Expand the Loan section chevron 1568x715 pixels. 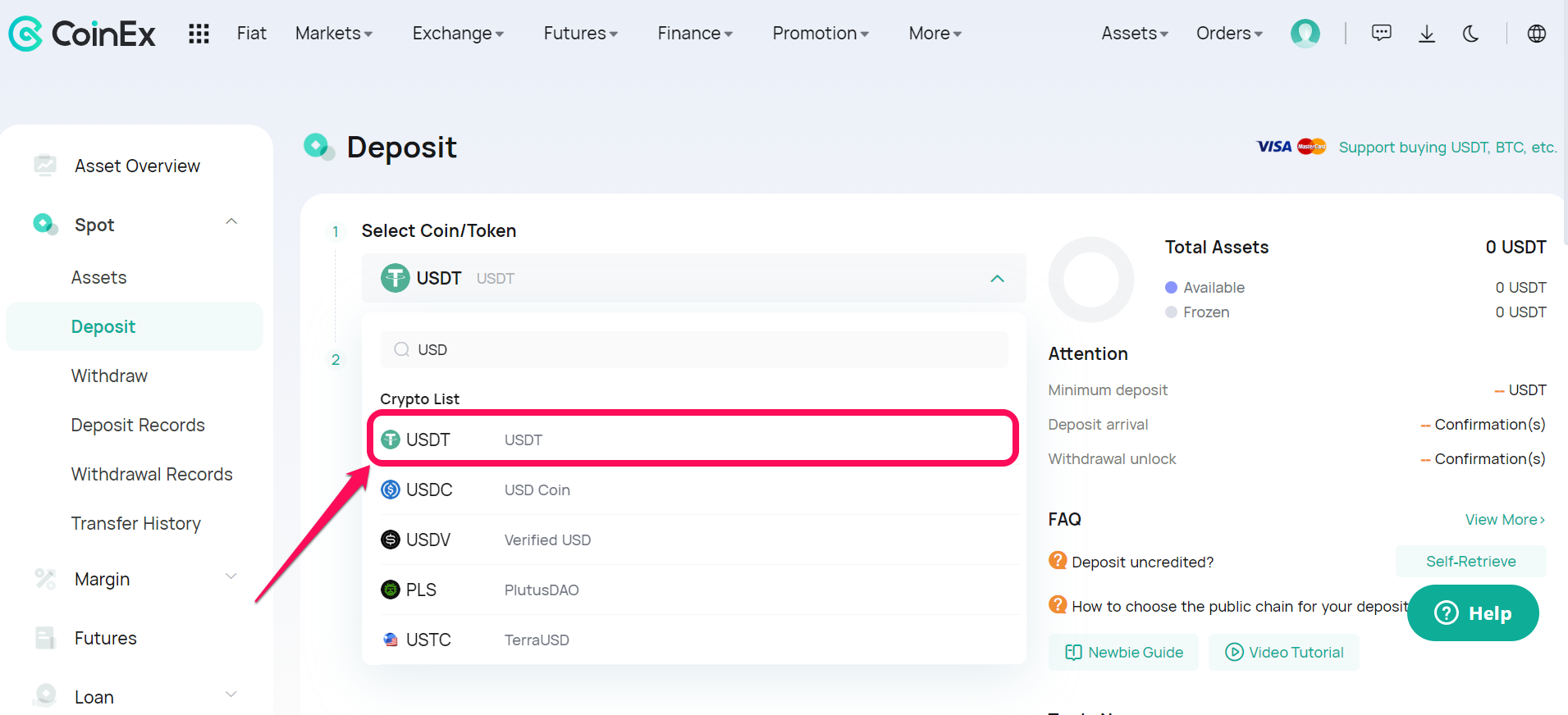pos(231,695)
